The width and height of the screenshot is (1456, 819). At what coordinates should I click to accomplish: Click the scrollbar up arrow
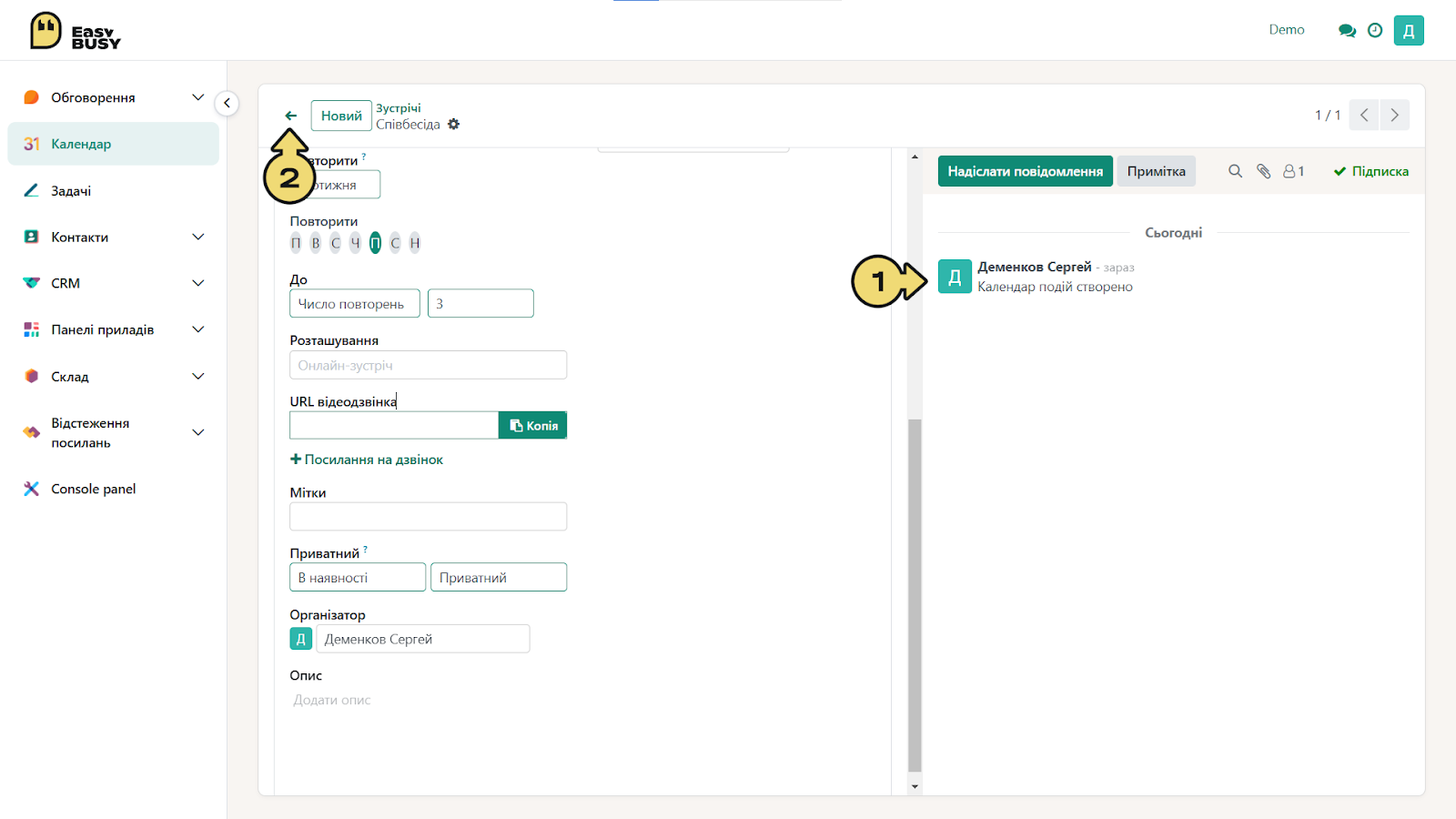click(x=915, y=157)
